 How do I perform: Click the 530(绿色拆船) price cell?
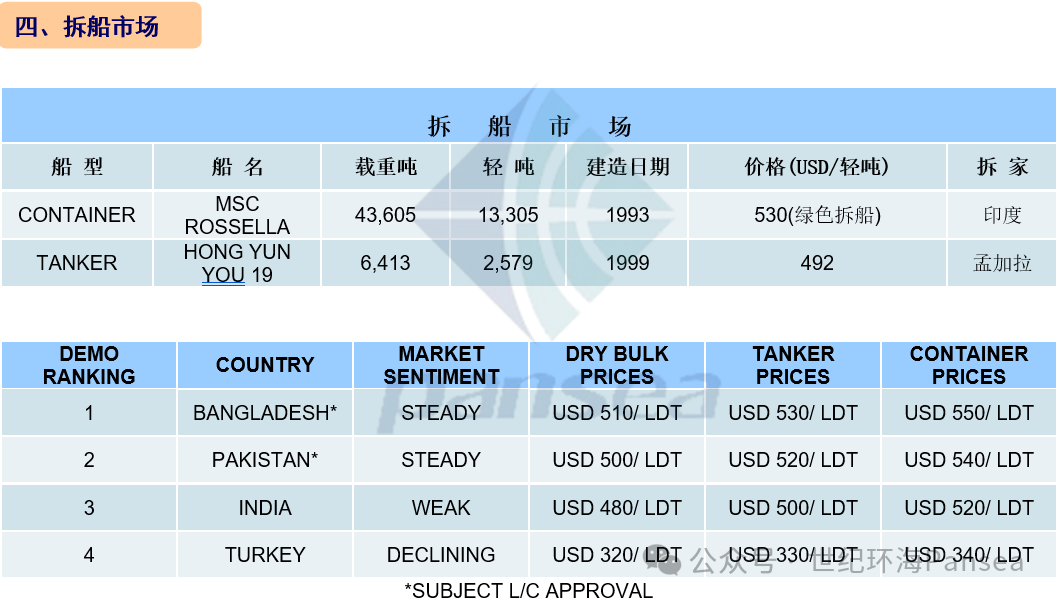817,215
